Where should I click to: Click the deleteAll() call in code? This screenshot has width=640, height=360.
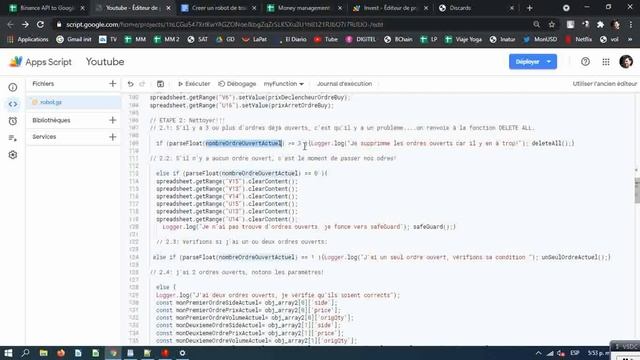(x=551, y=143)
